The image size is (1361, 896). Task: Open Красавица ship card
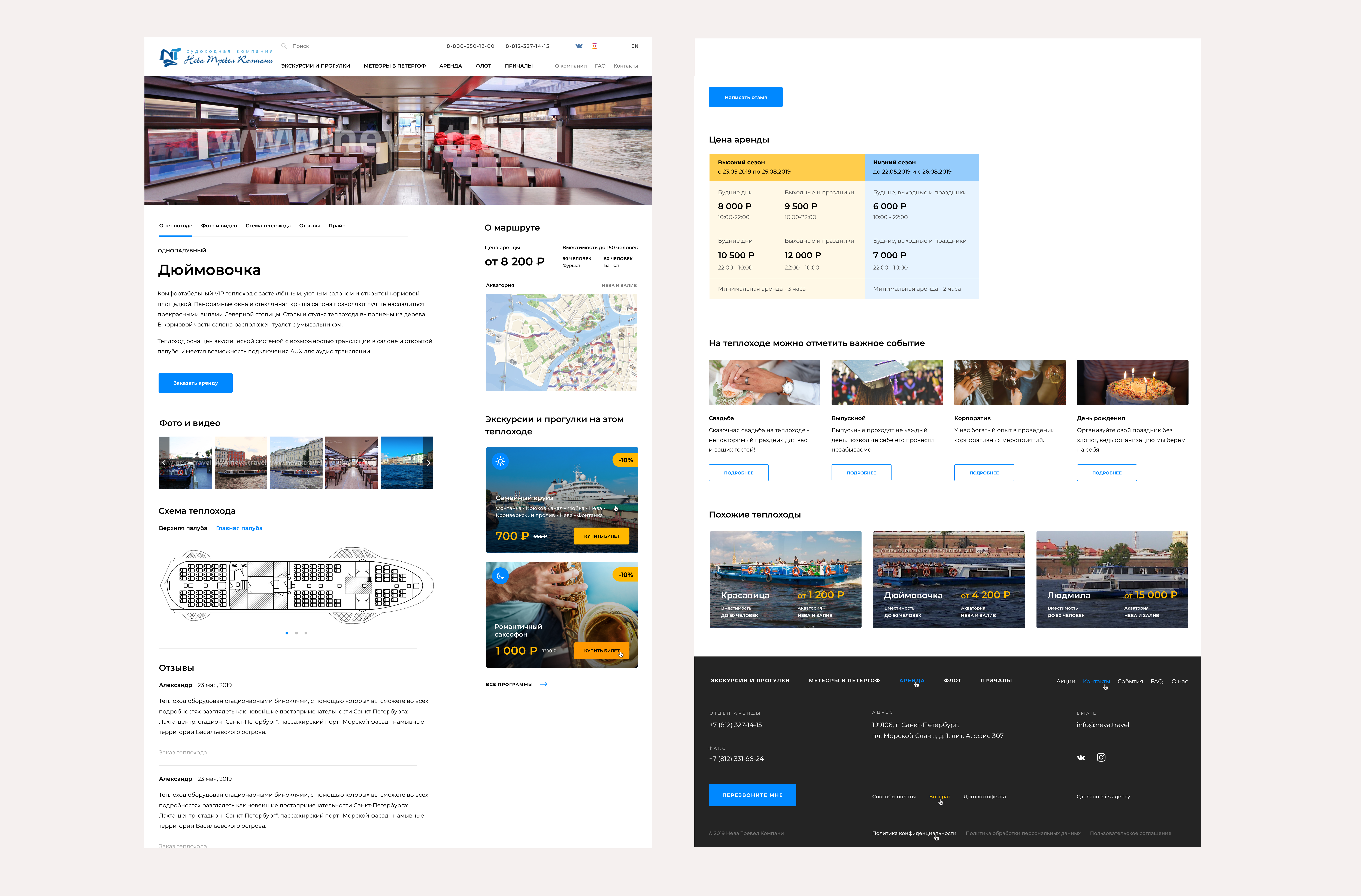coord(786,580)
